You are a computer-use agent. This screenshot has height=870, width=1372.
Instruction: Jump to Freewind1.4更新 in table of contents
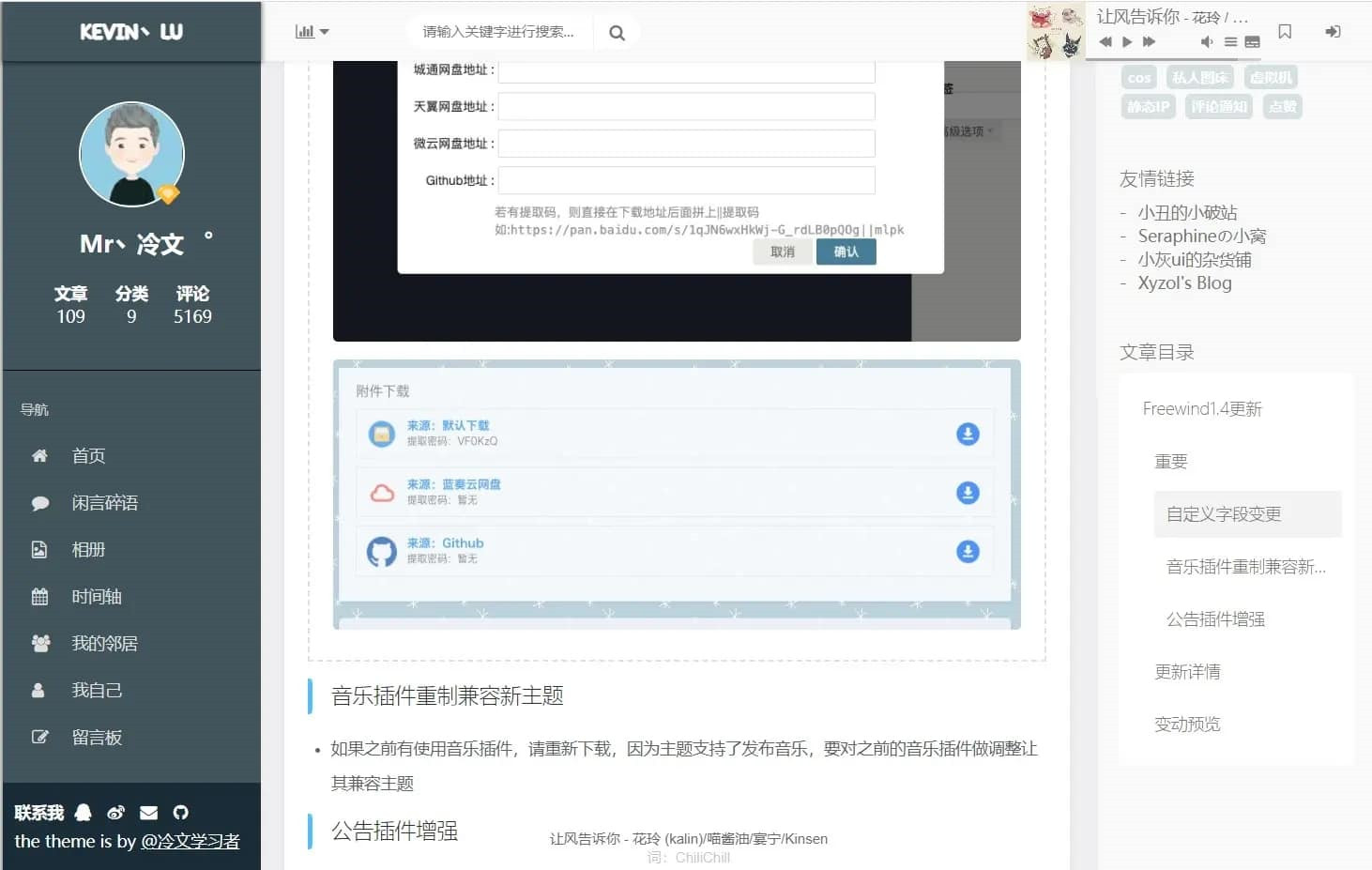[x=1202, y=409]
